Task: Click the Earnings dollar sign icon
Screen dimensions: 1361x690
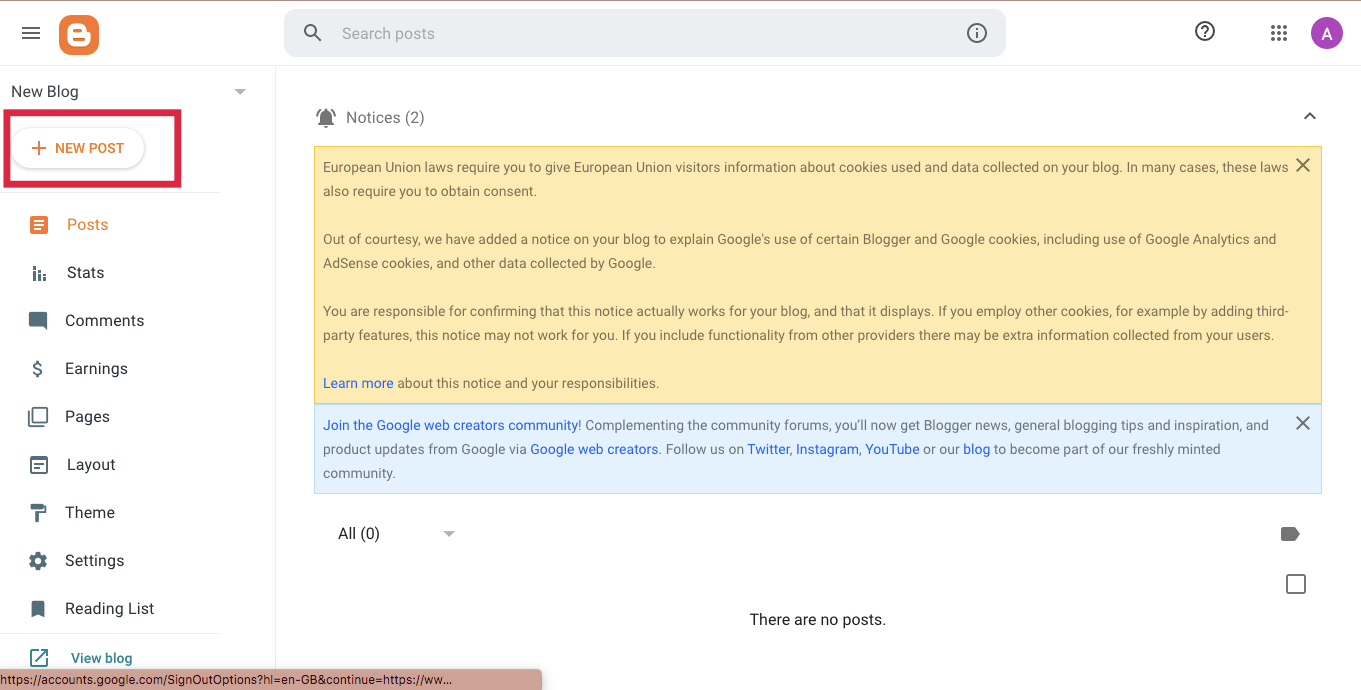Action: click(38, 369)
